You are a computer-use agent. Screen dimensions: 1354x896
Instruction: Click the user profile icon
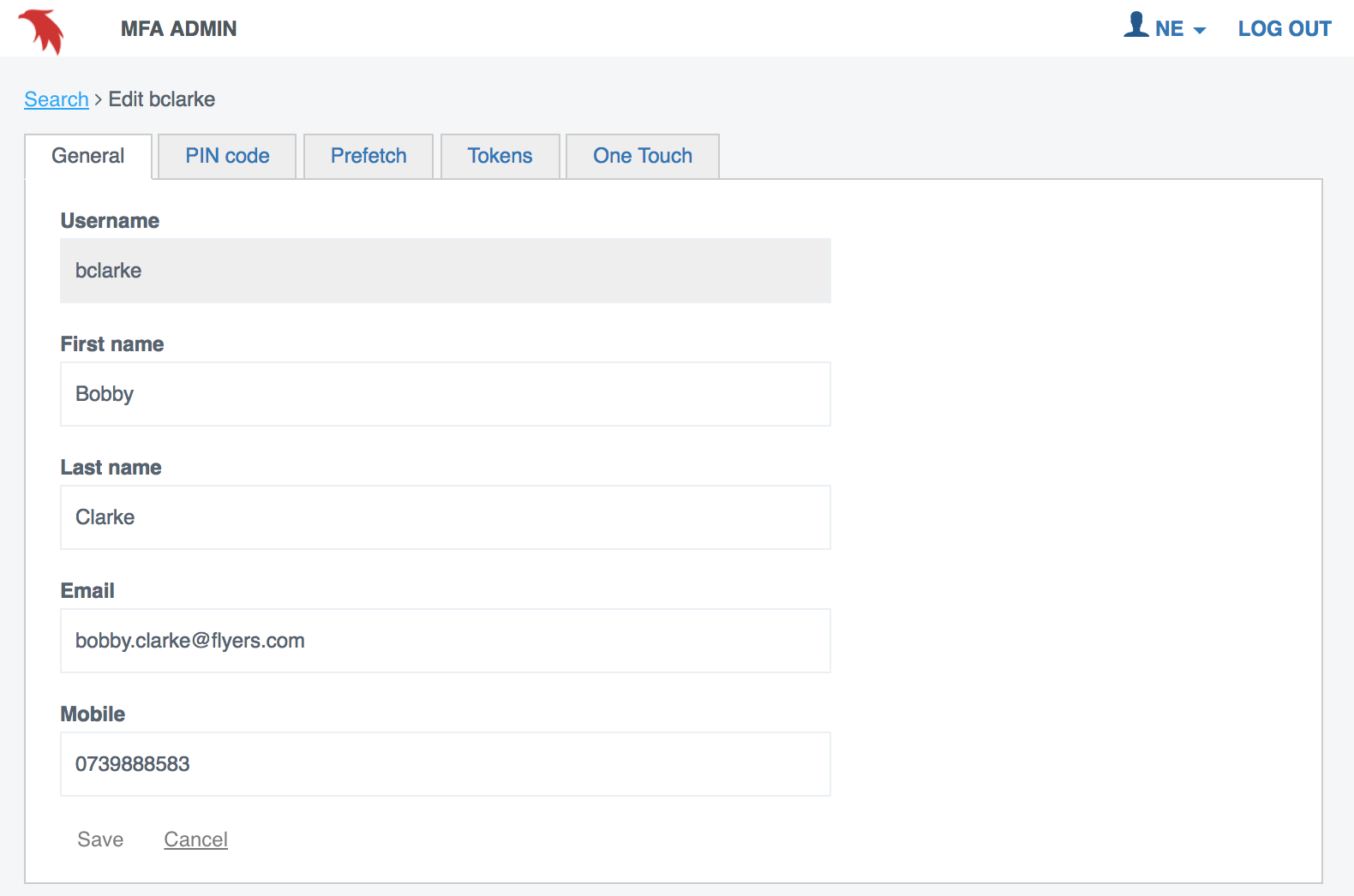pos(1136,25)
